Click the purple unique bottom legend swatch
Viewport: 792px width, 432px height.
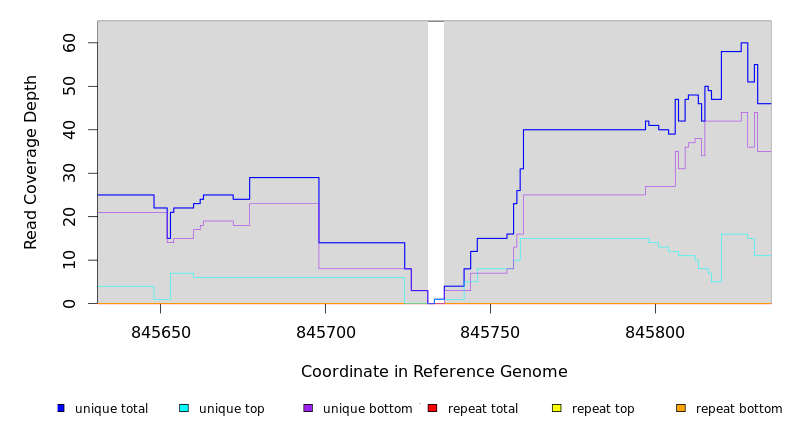coord(308,408)
